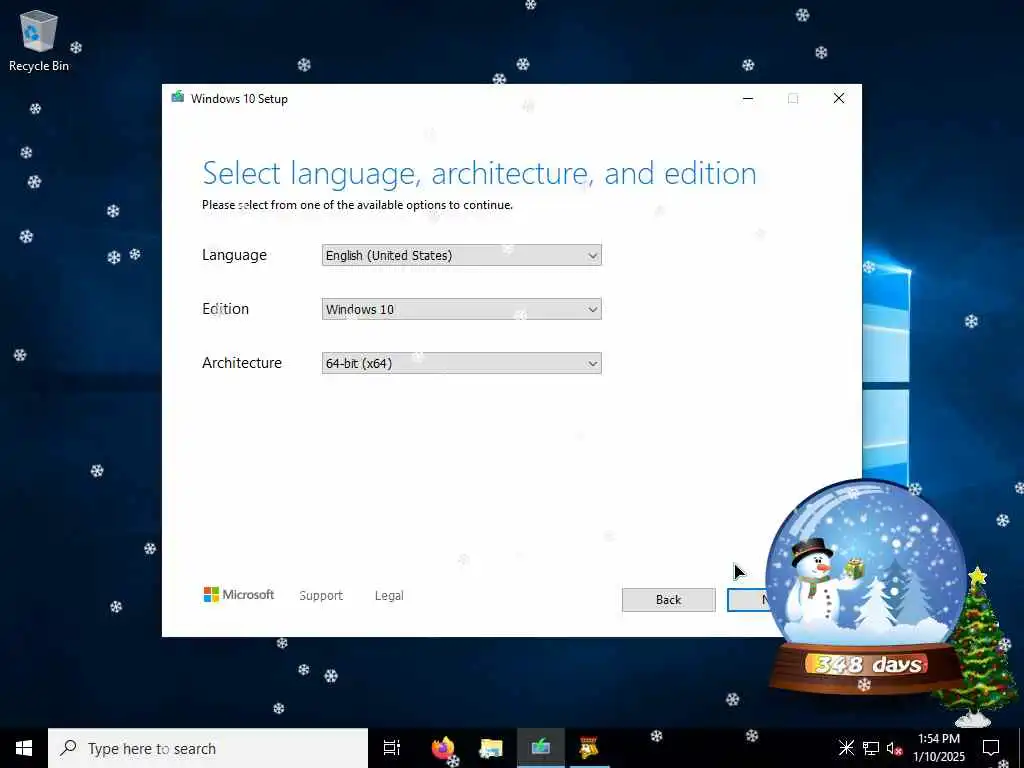
Task: Open Task View from the taskbar
Action: pos(392,748)
